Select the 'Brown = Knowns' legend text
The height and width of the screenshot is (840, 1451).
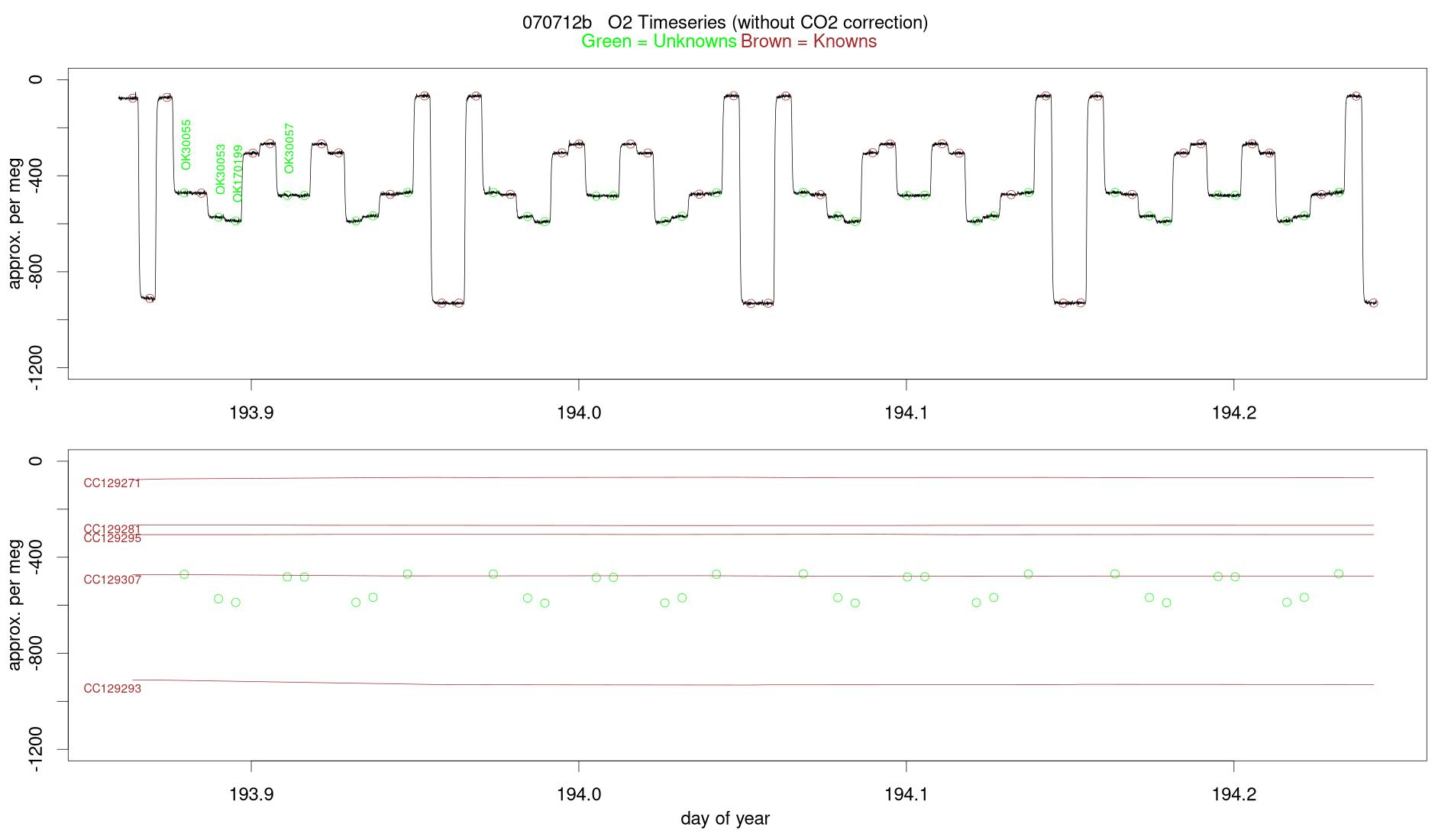tap(809, 41)
